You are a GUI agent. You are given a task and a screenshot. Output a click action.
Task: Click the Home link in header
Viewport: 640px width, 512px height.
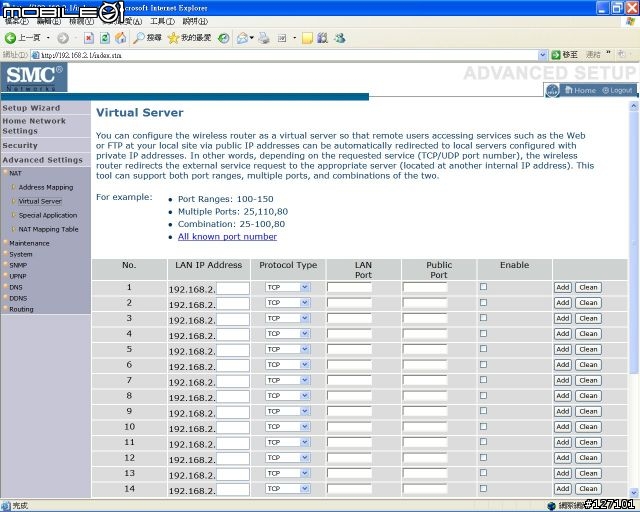(x=580, y=90)
